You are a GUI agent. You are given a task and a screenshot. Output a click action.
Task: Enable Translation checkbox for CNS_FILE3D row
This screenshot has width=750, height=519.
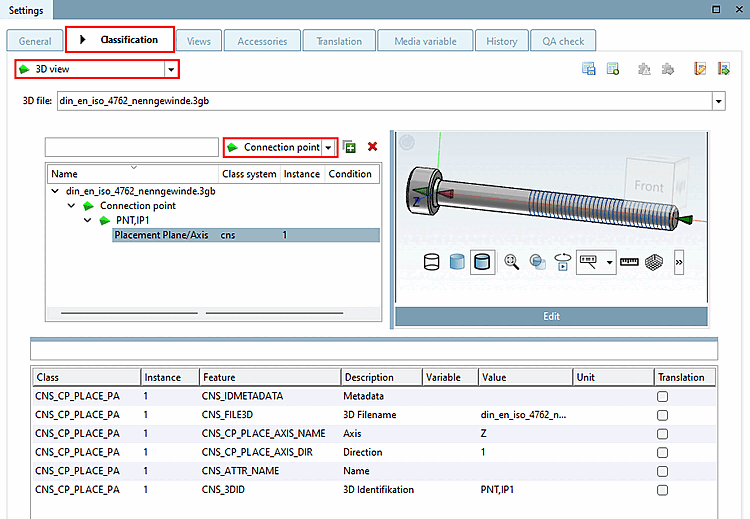(x=662, y=415)
